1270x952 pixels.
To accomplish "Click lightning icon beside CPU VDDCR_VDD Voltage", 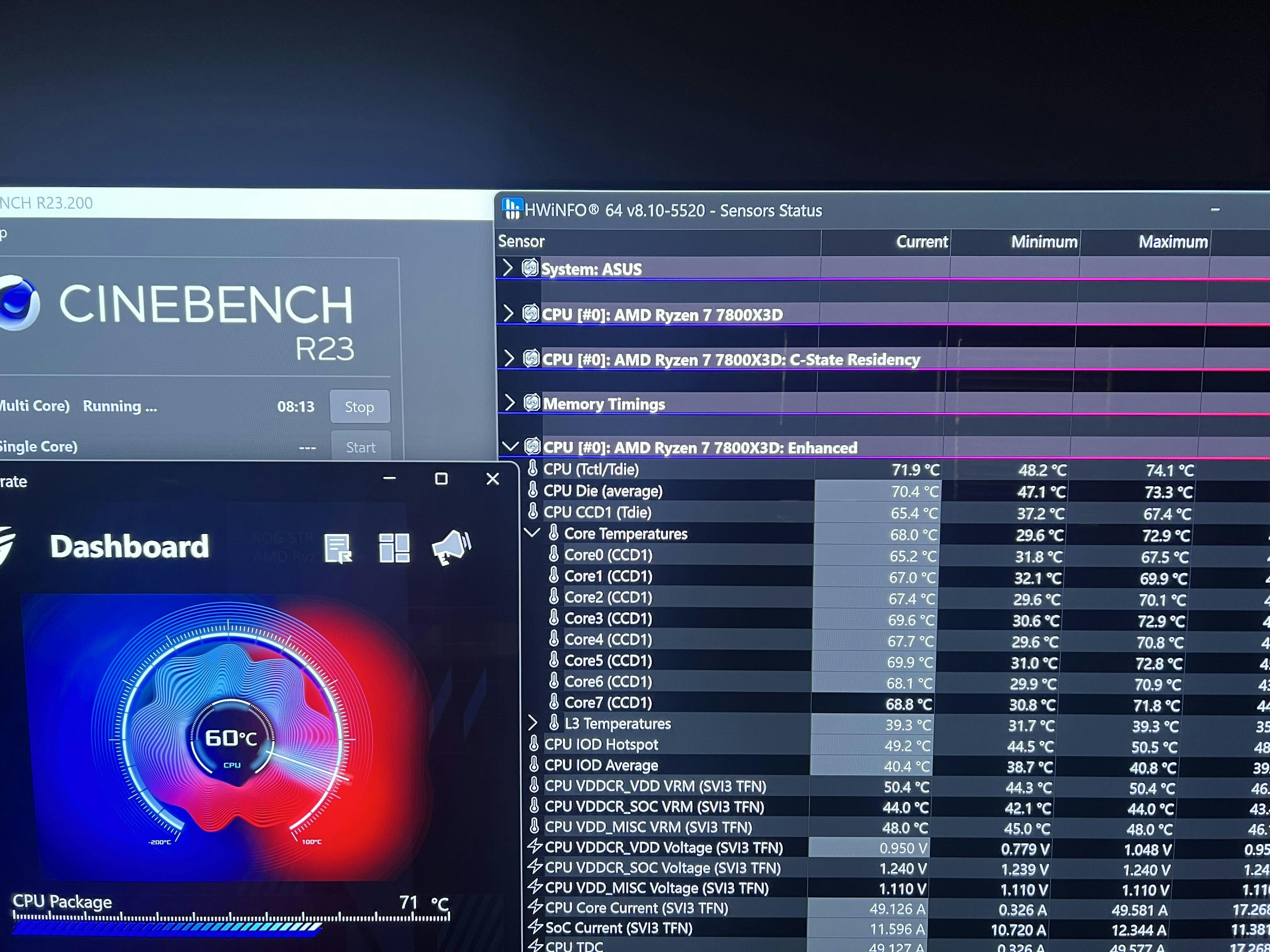I will (x=535, y=847).
